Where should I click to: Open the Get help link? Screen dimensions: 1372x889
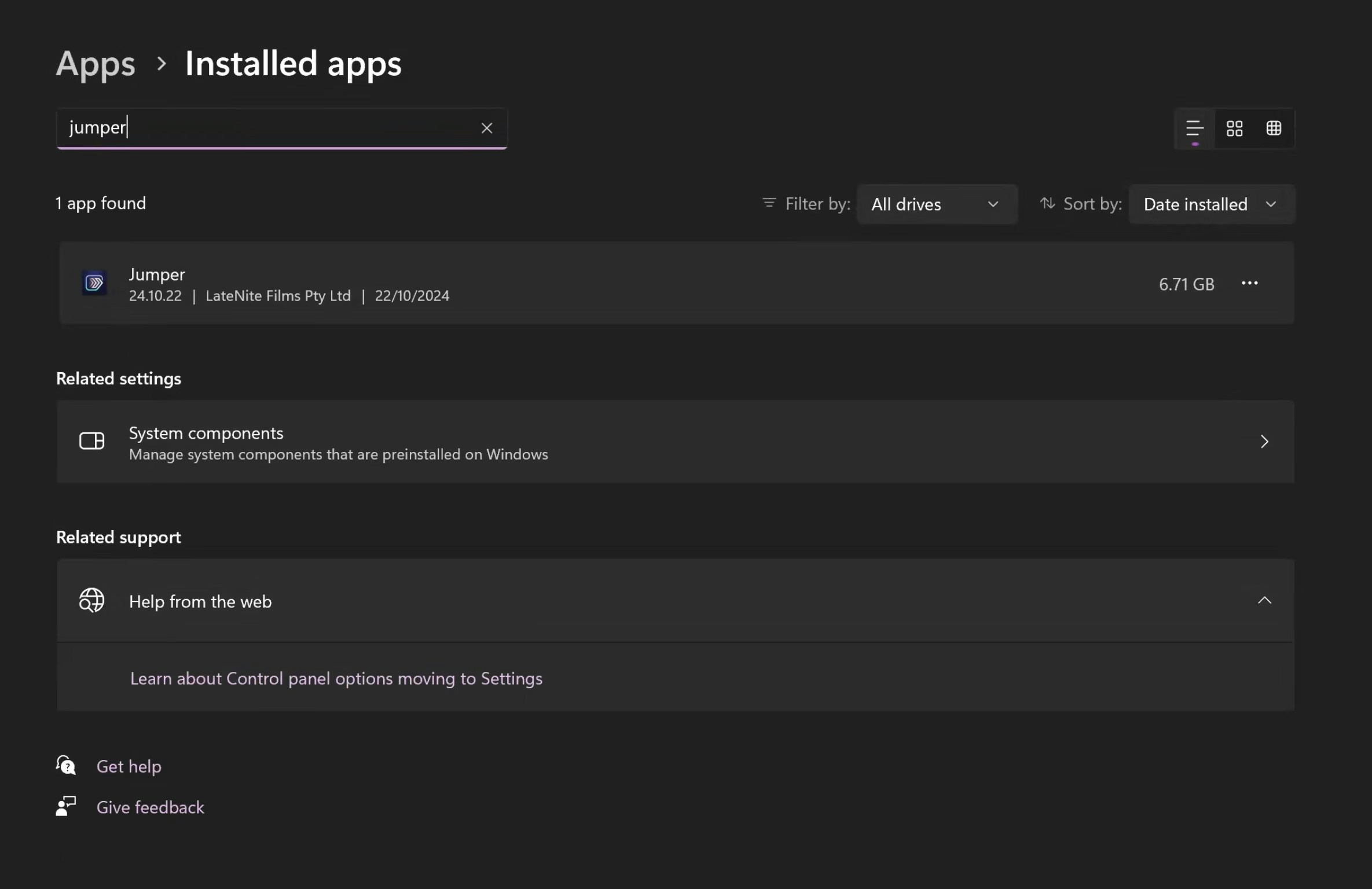[129, 766]
